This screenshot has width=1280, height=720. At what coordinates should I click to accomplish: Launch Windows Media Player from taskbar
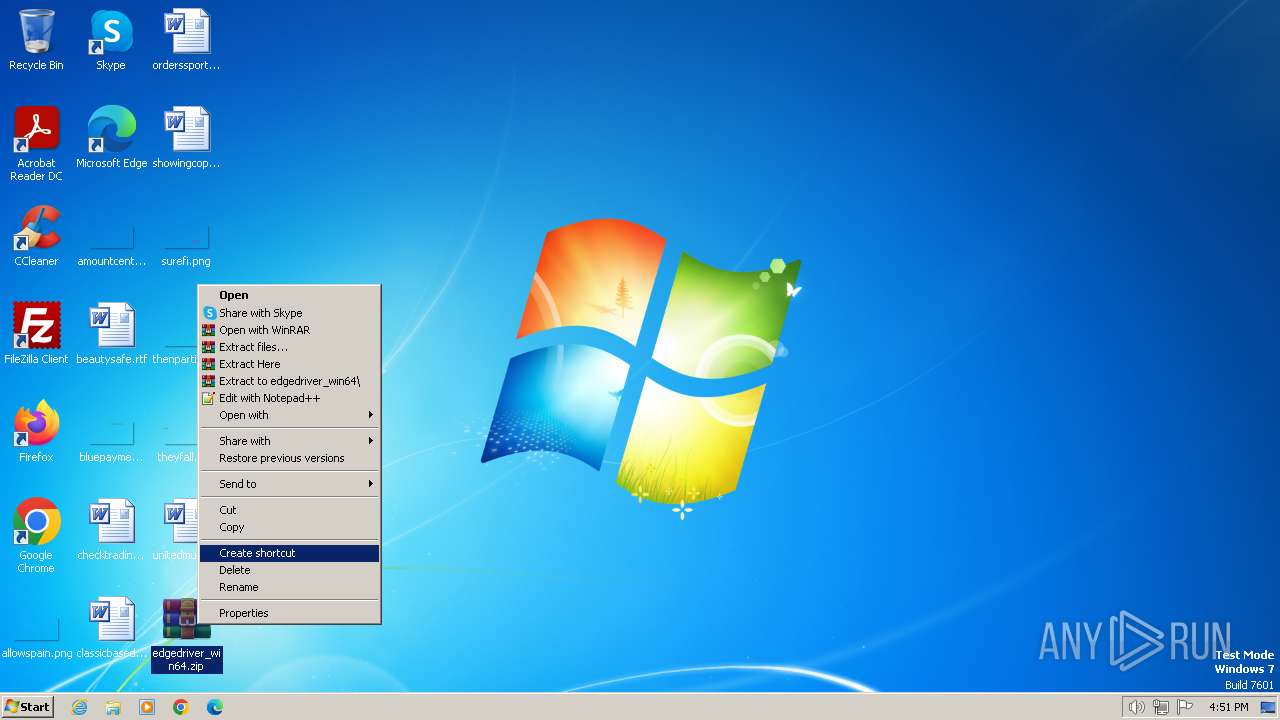tap(147, 707)
